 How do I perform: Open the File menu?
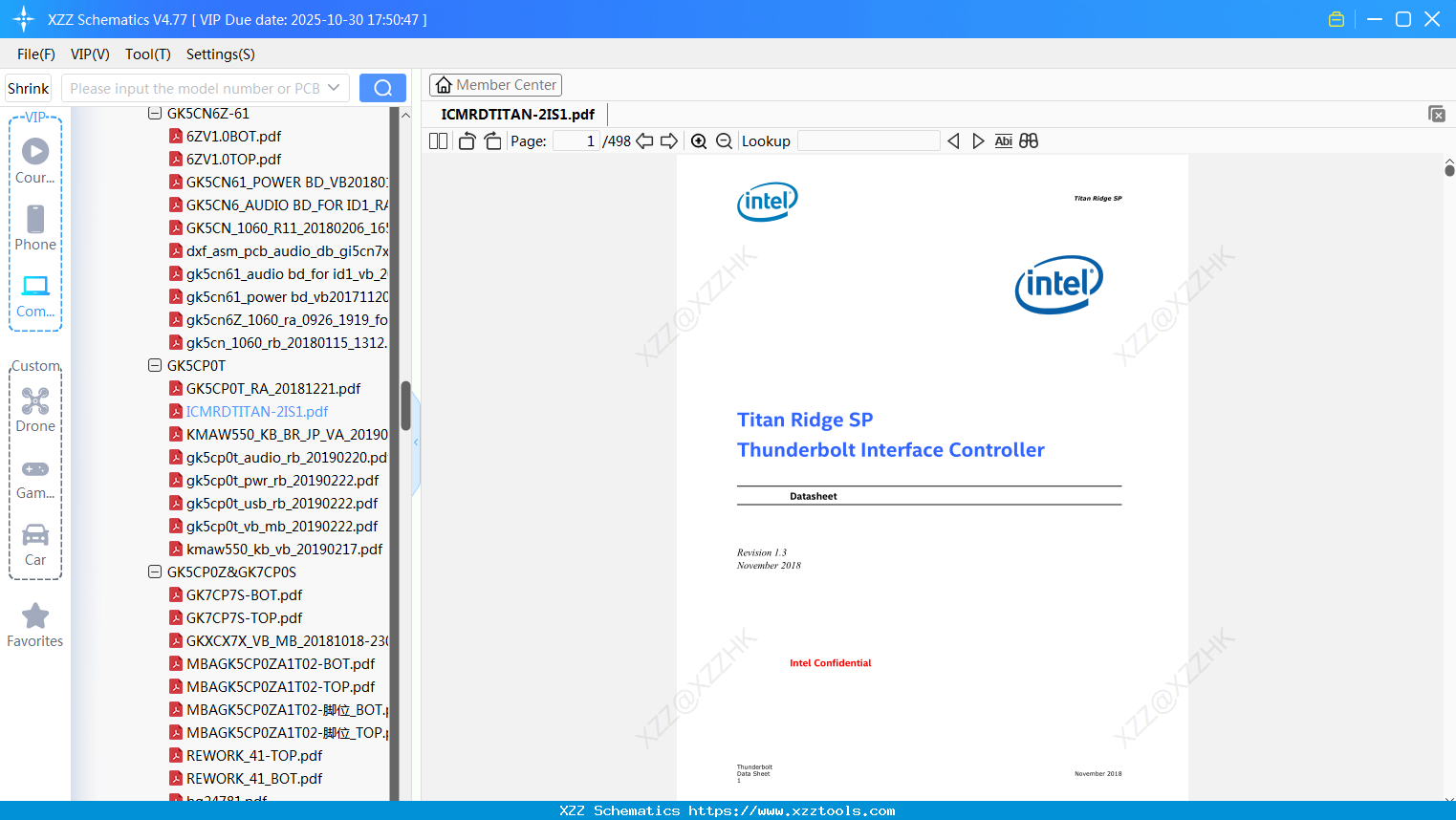pos(36,54)
